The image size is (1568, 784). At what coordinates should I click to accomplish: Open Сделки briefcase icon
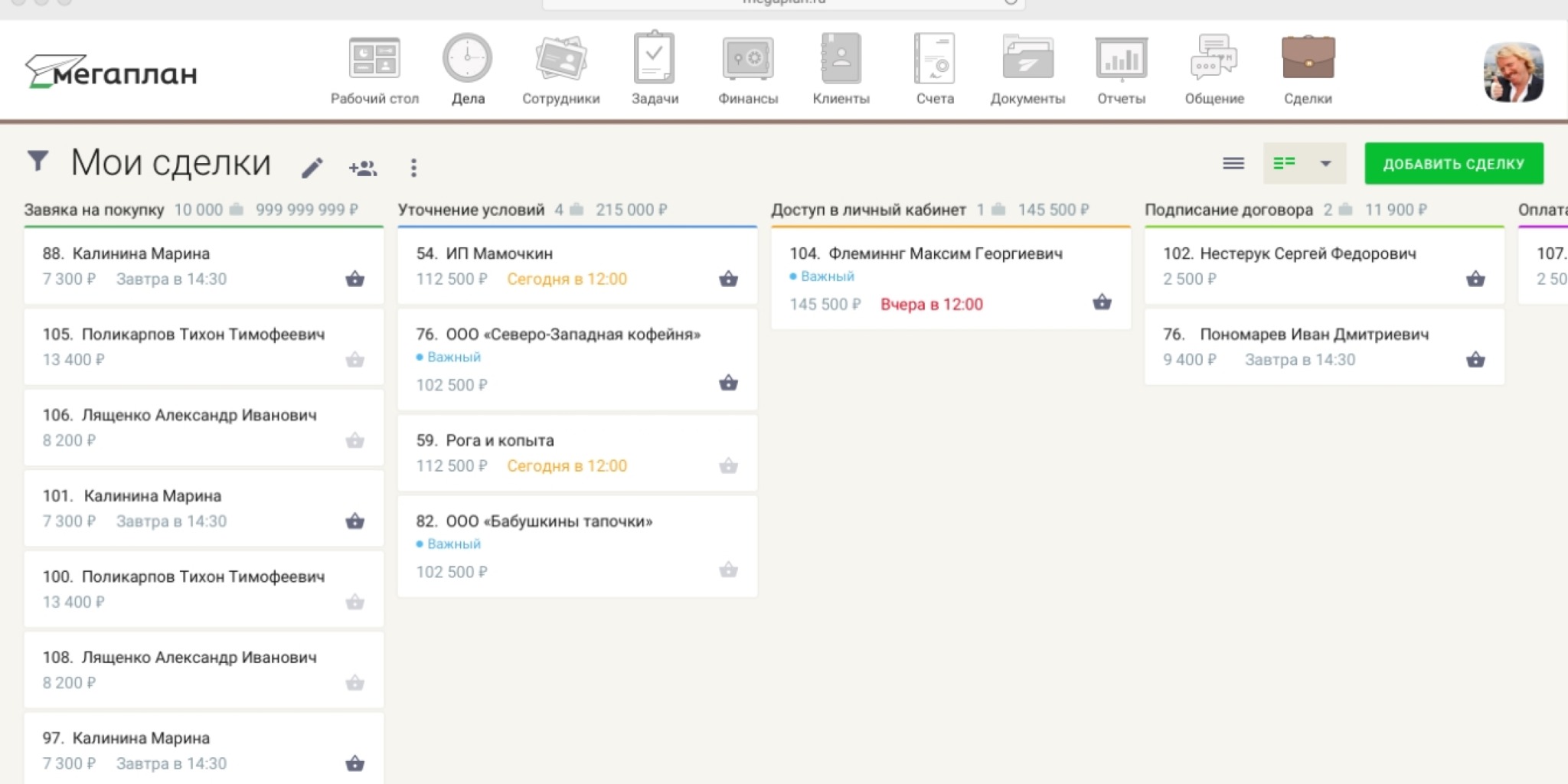point(1308,57)
